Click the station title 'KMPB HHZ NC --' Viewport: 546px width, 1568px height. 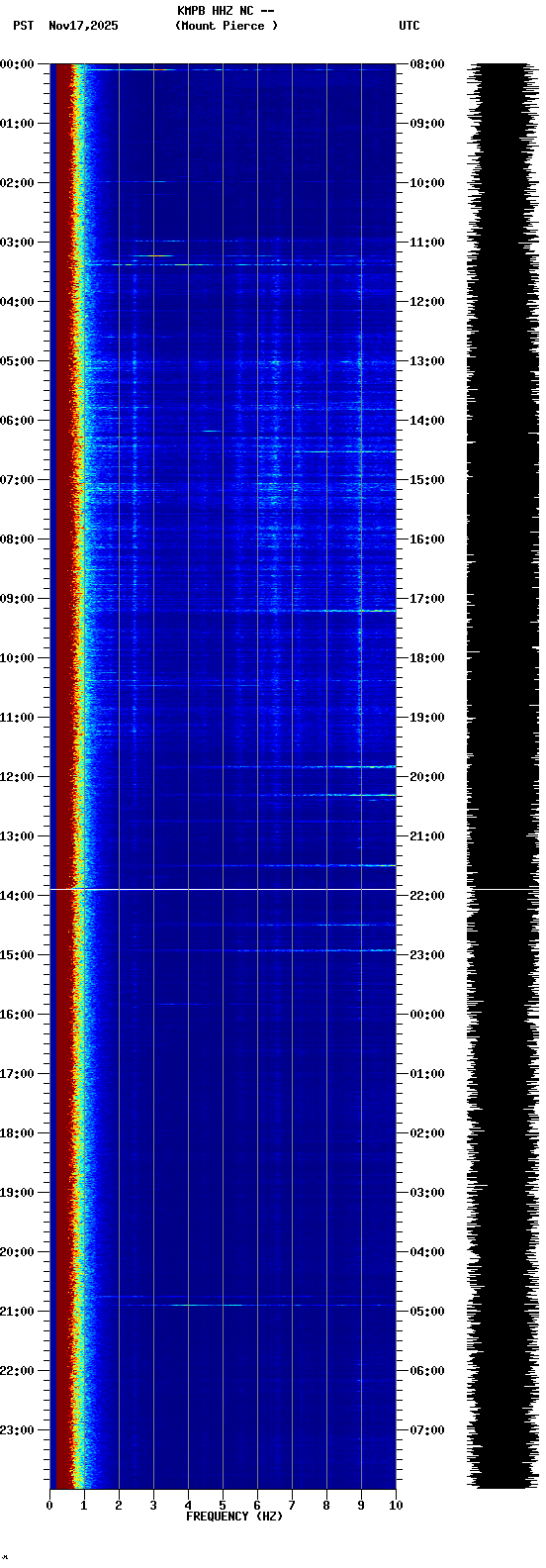click(226, 11)
